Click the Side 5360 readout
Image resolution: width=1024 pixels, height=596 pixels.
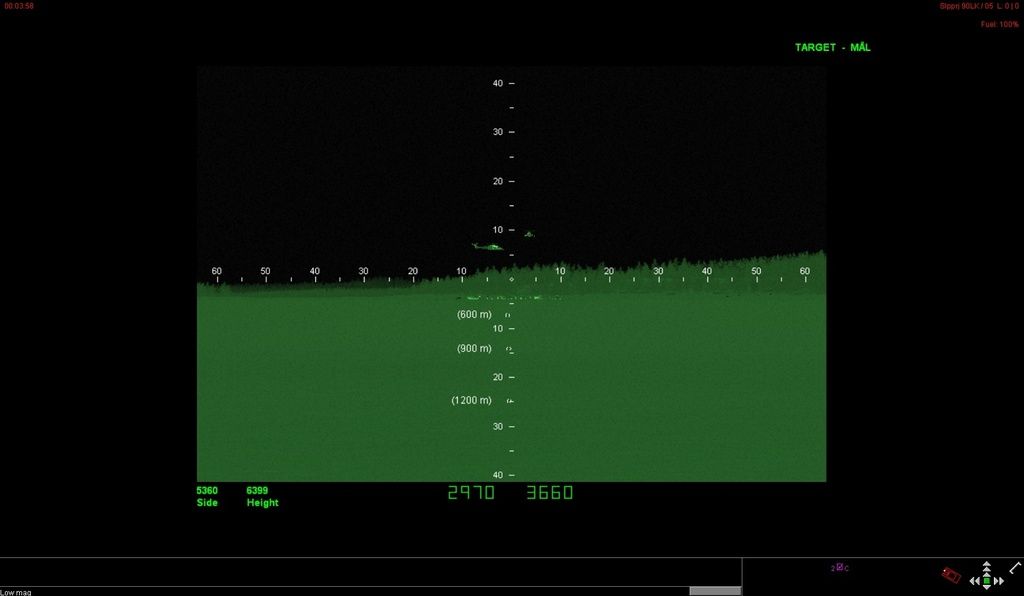207,496
